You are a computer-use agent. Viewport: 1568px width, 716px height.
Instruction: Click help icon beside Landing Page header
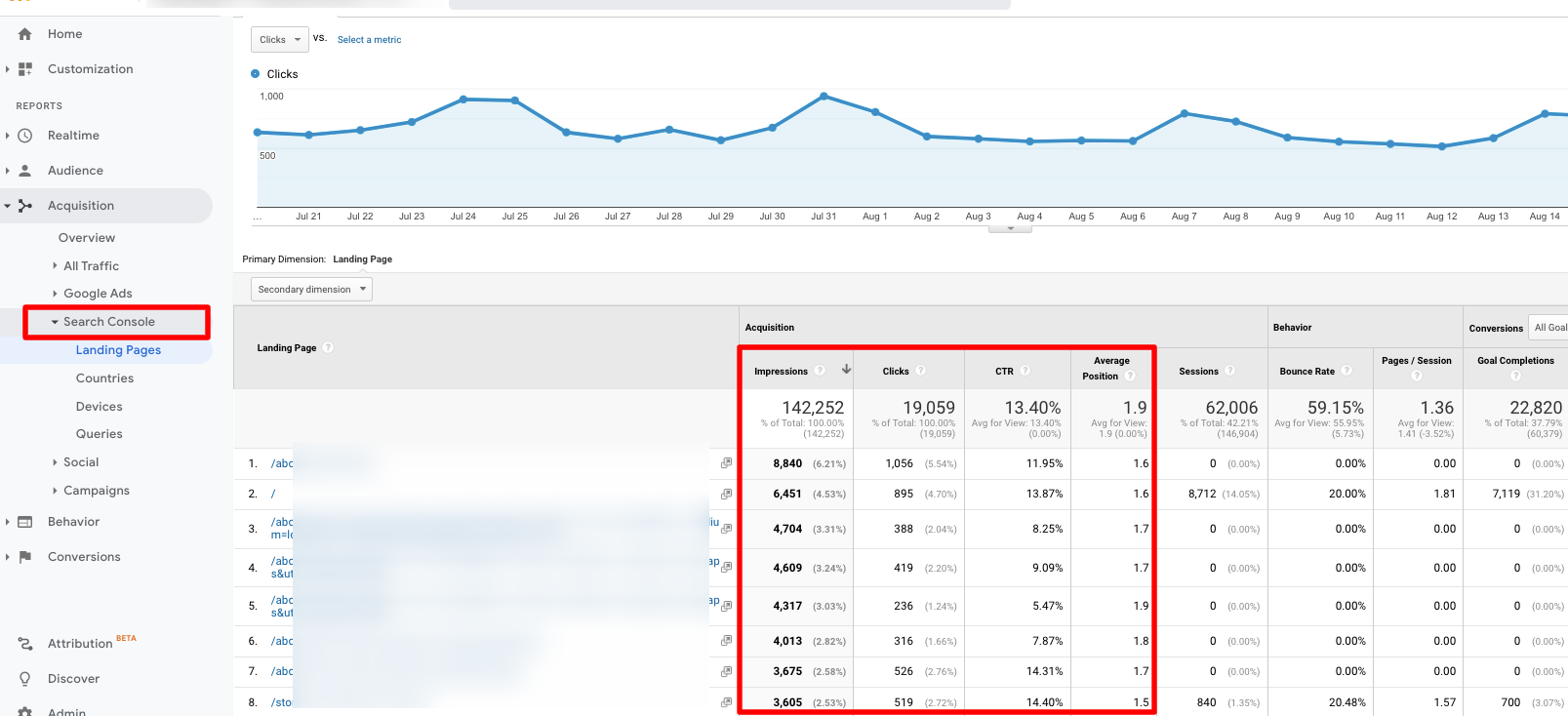[328, 347]
